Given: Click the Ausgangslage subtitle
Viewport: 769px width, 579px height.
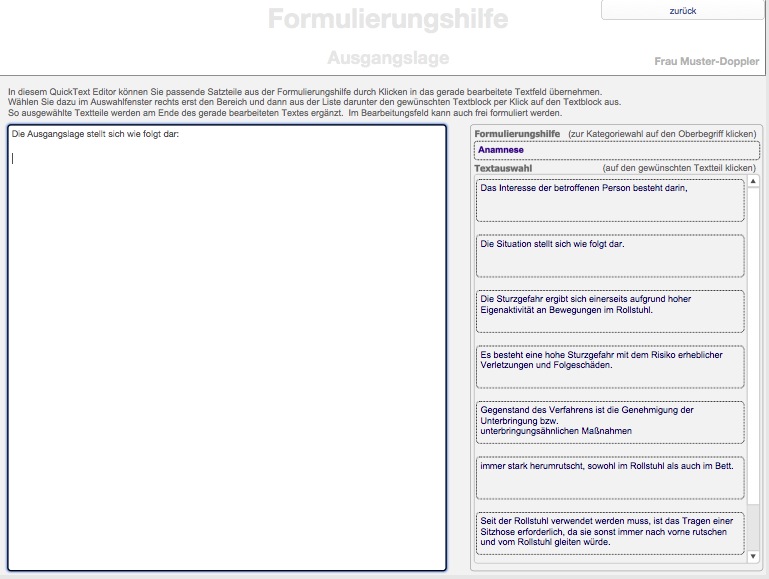Looking at the screenshot, I should tap(388, 58).
